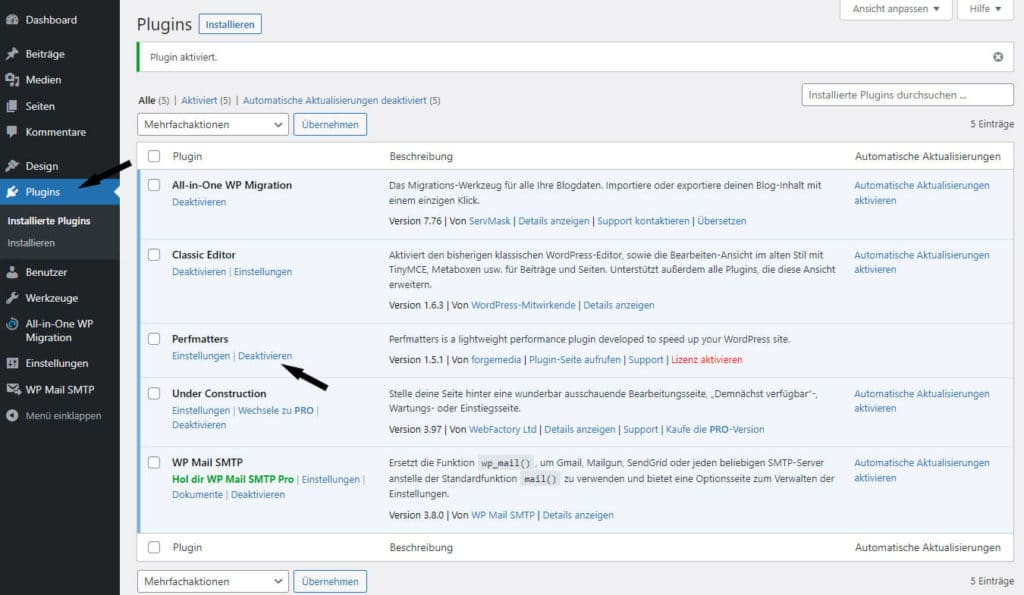Open the top Mehrfachaktionen dropdown
1024x595 pixels.
(213, 124)
